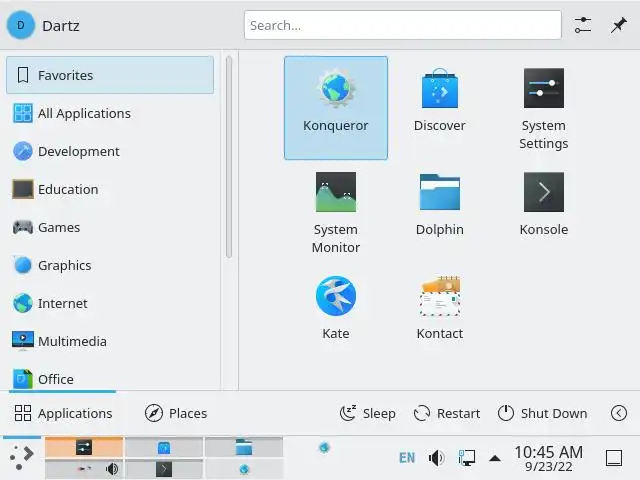Image resolution: width=640 pixels, height=480 pixels.
Task: Select the Favorites category
Action: (110, 75)
